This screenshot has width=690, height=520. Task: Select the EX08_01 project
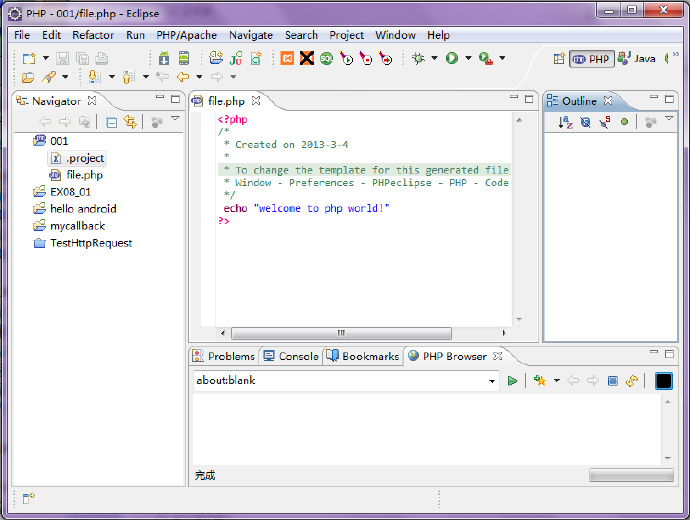[x=62, y=192]
